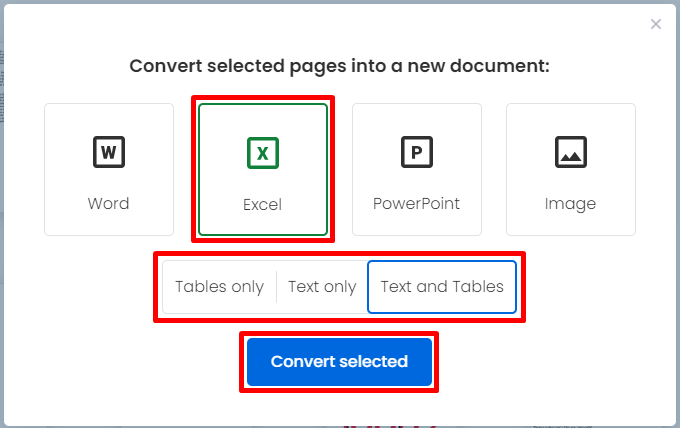Pick the highlighted Excel format card
The height and width of the screenshot is (428, 680).
point(263,170)
